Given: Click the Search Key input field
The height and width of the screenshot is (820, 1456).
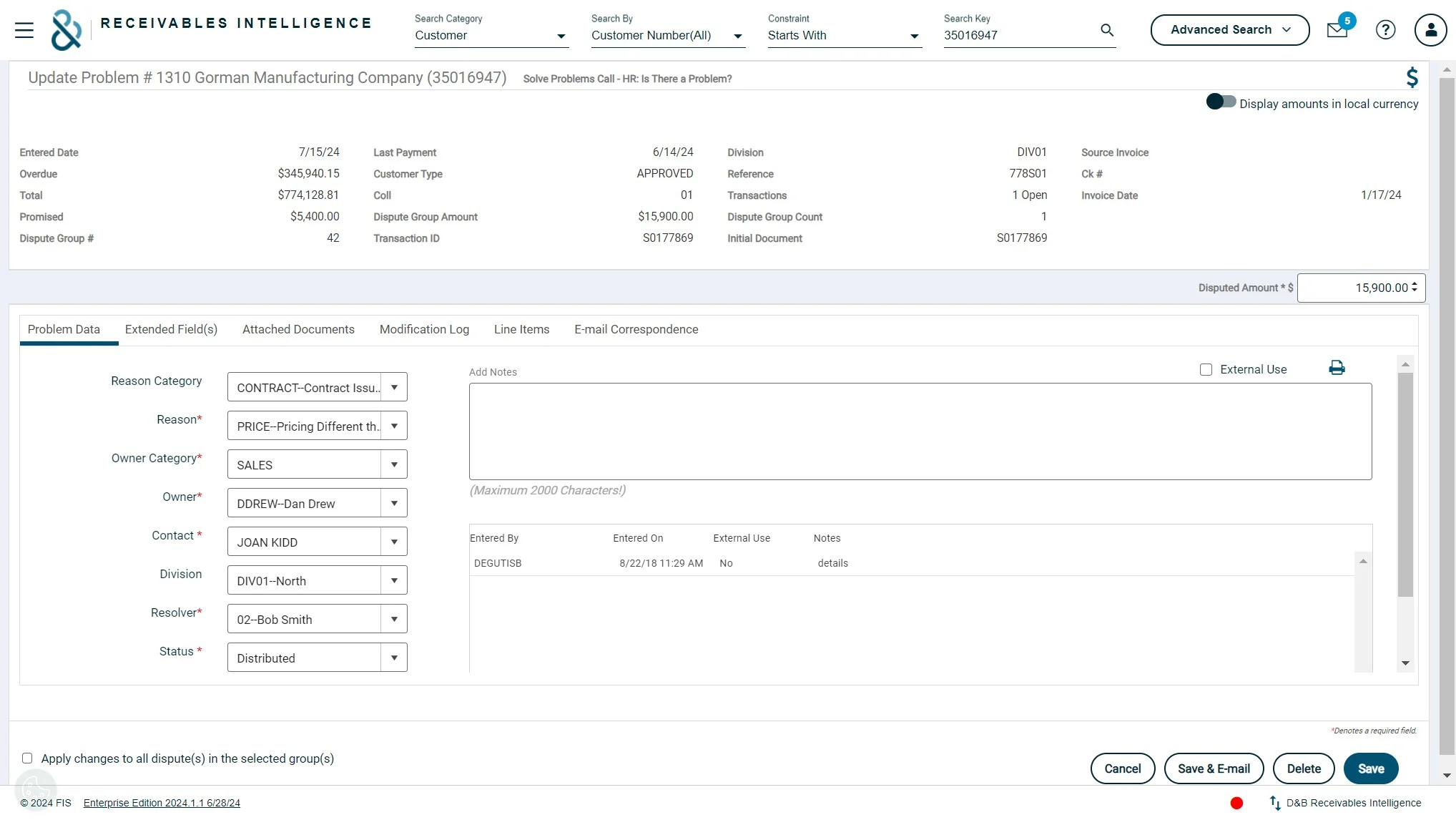Looking at the screenshot, I should click(1019, 36).
